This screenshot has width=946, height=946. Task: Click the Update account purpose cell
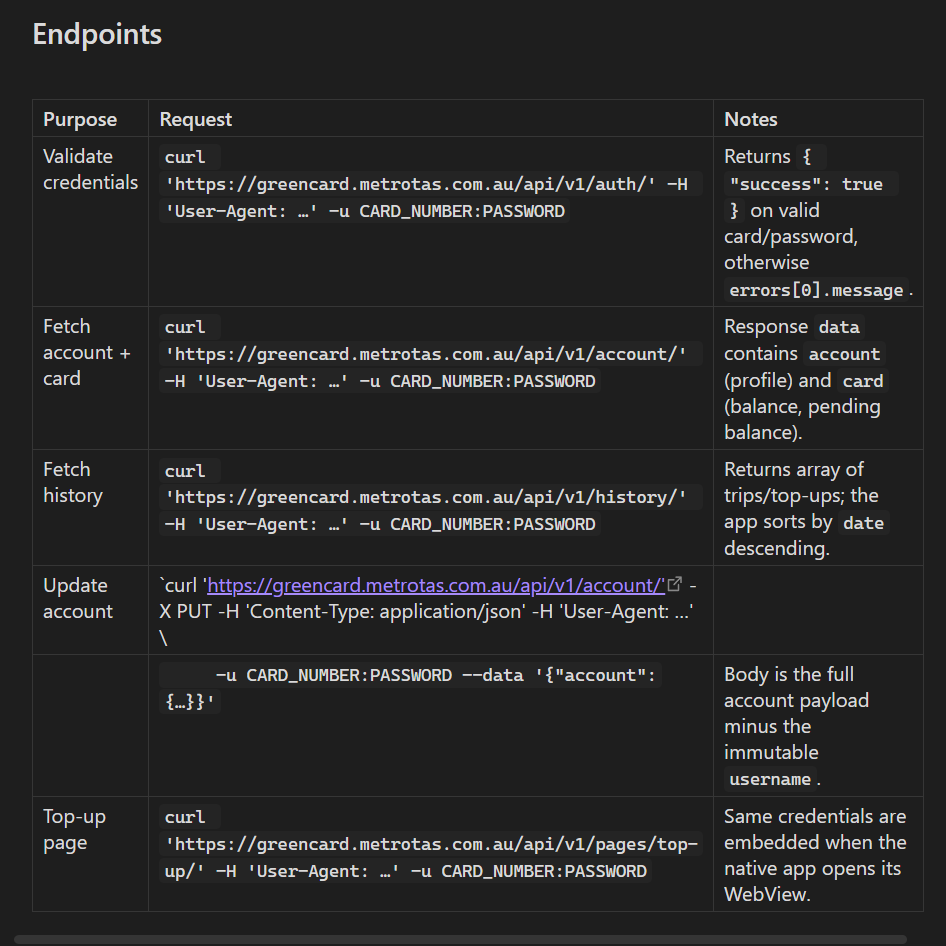[x=78, y=598]
